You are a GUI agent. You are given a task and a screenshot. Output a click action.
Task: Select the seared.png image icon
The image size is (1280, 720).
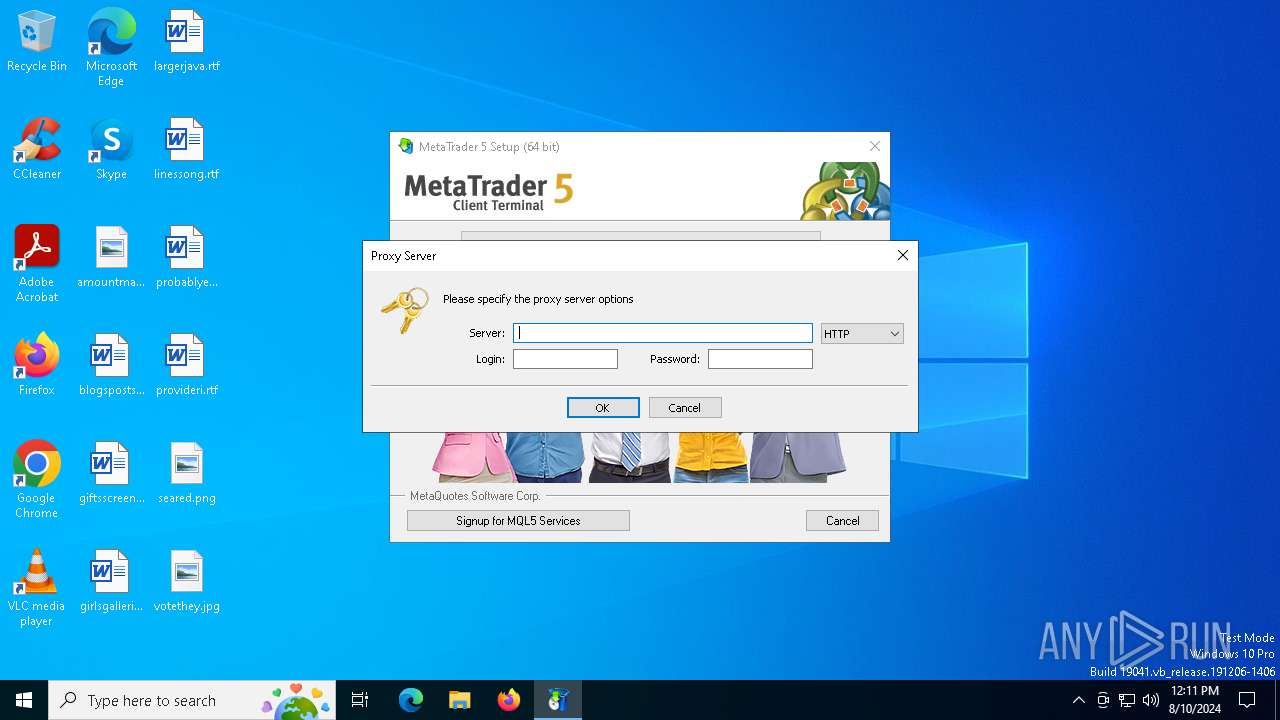tap(186, 474)
